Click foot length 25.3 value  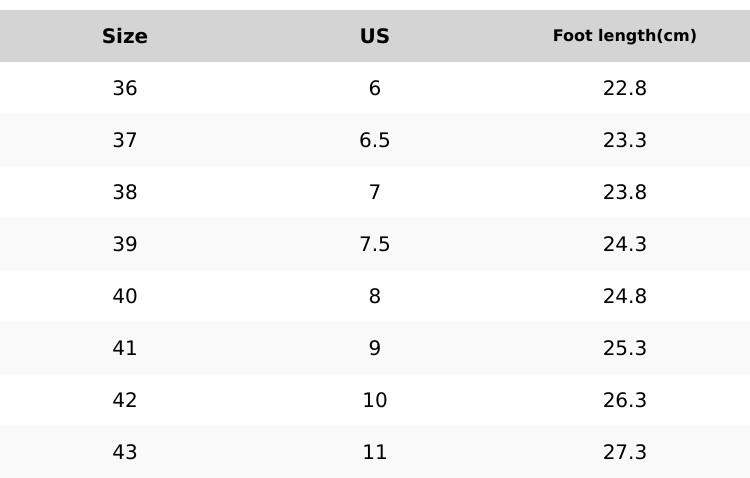(625, 349)
